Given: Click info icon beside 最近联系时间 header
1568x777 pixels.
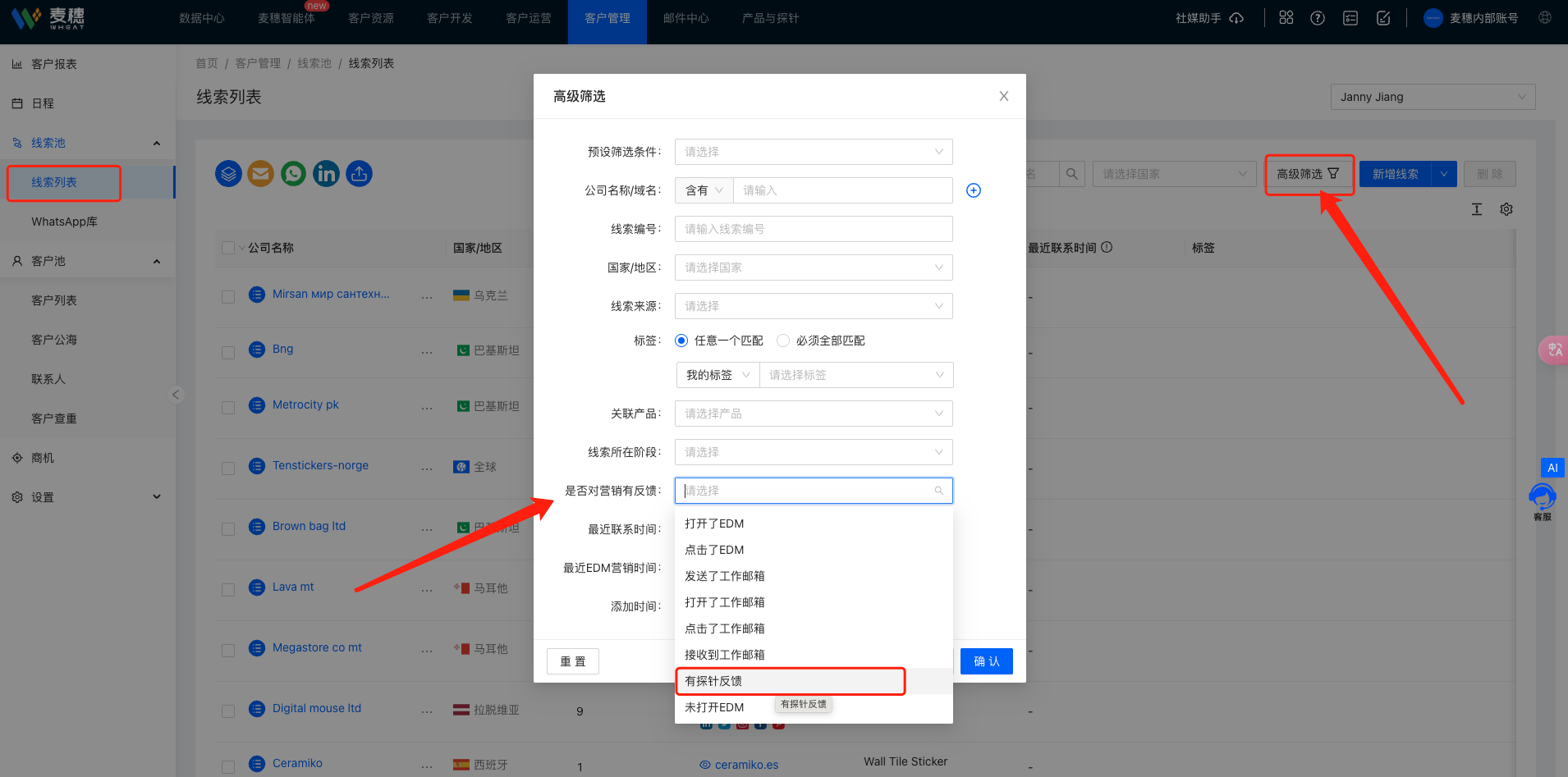Looking at the screenshot, I should [1107, 247].
